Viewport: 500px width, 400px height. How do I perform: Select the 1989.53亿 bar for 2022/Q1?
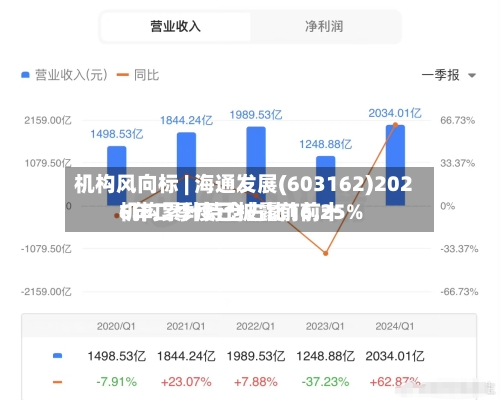[256, 166]
